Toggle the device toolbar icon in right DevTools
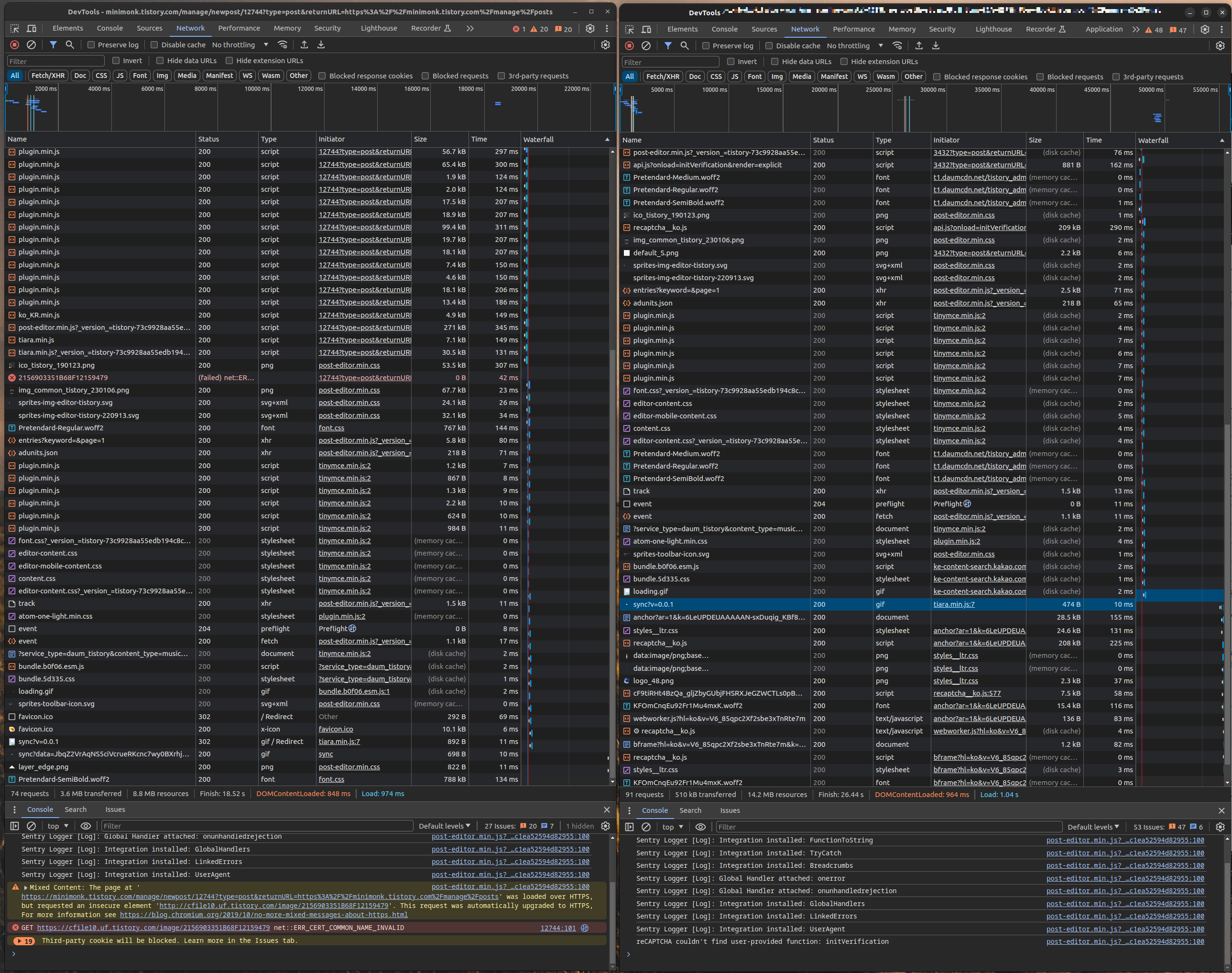This screenshot has width=1232, height=973. coord(646,29)
